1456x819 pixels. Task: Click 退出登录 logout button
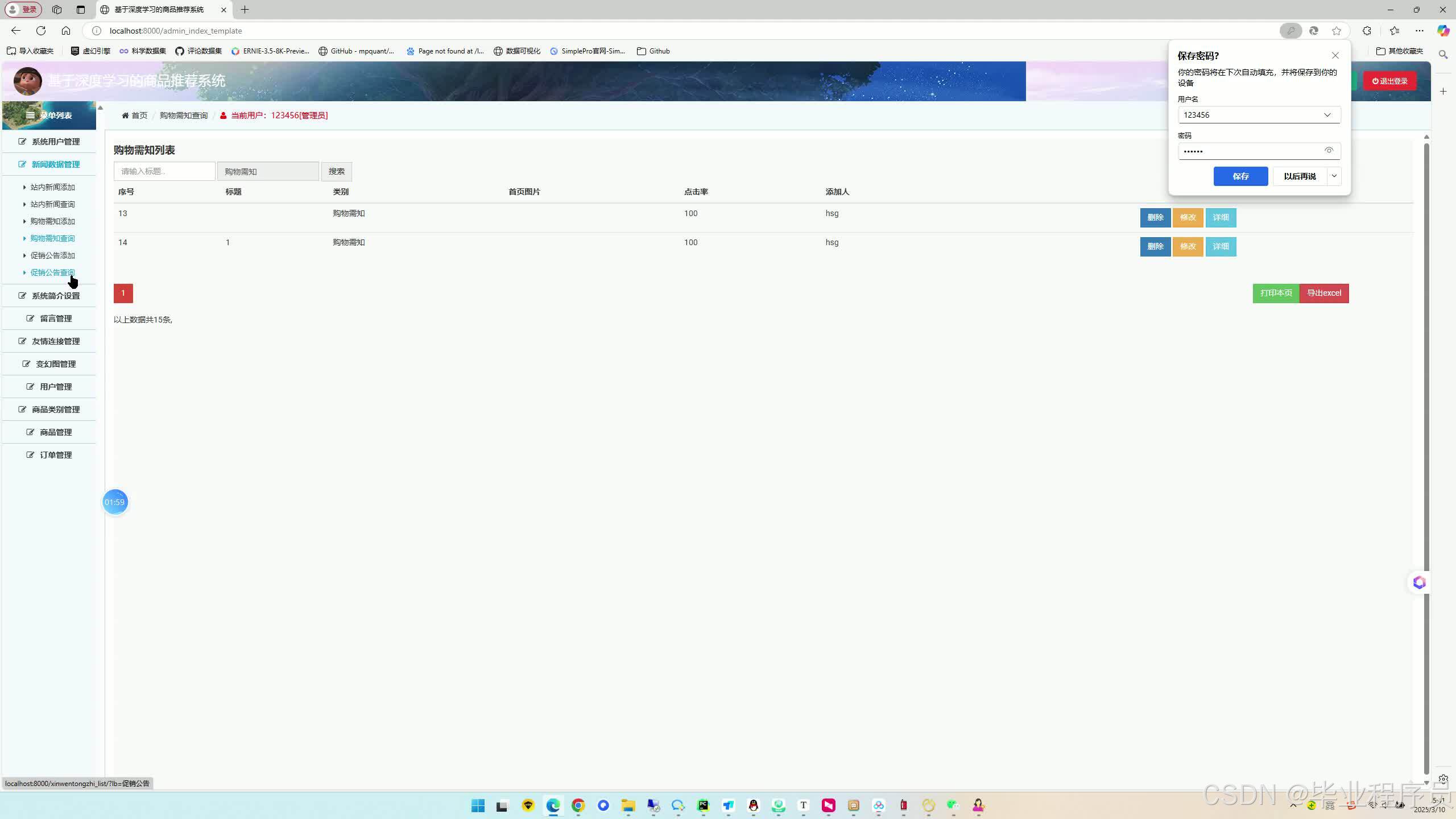(1389, 81)
